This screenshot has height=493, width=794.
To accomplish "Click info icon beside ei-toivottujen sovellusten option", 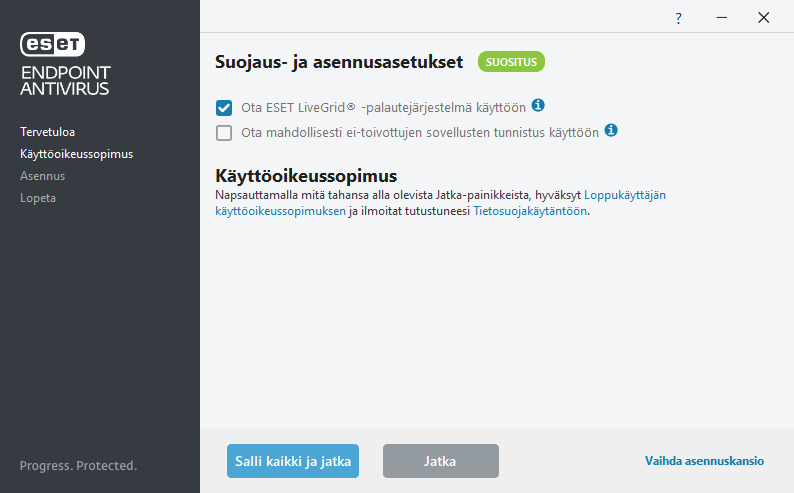I will tap(611, 130).
